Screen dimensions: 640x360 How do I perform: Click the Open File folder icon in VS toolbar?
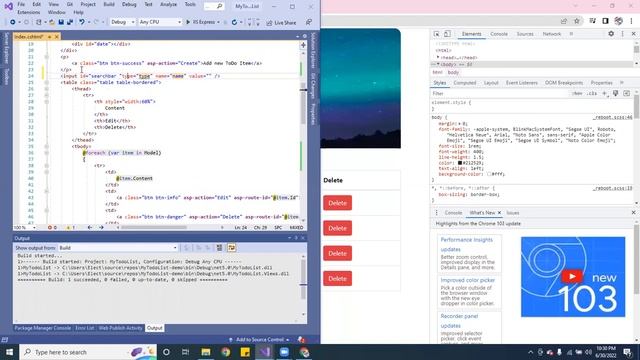pyautogui.click(x=52, y=22)
